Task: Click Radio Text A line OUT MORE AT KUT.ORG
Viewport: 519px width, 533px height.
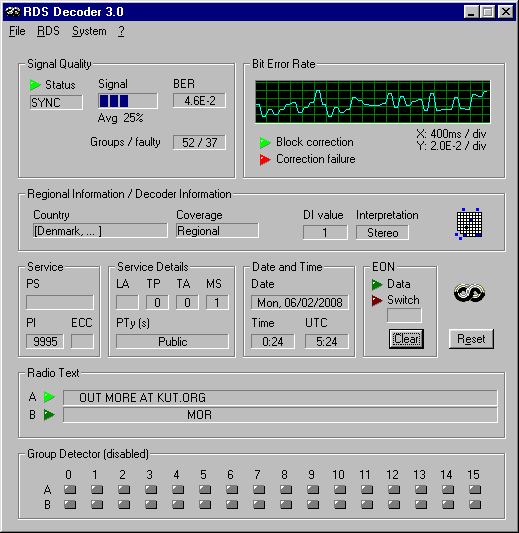Action: pos(280,398)
